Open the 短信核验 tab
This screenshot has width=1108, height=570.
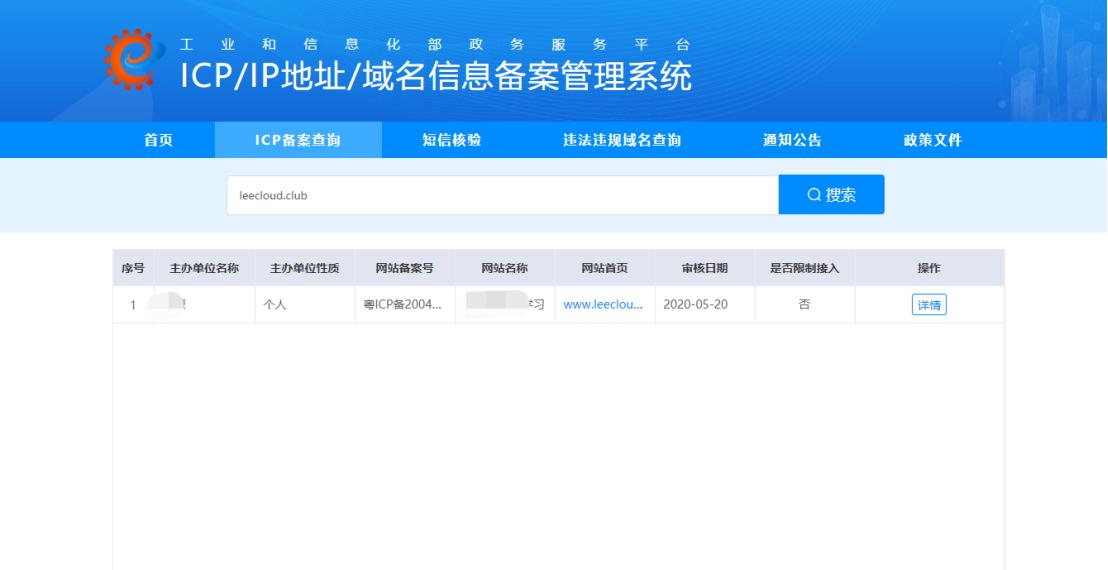[452, 140]
